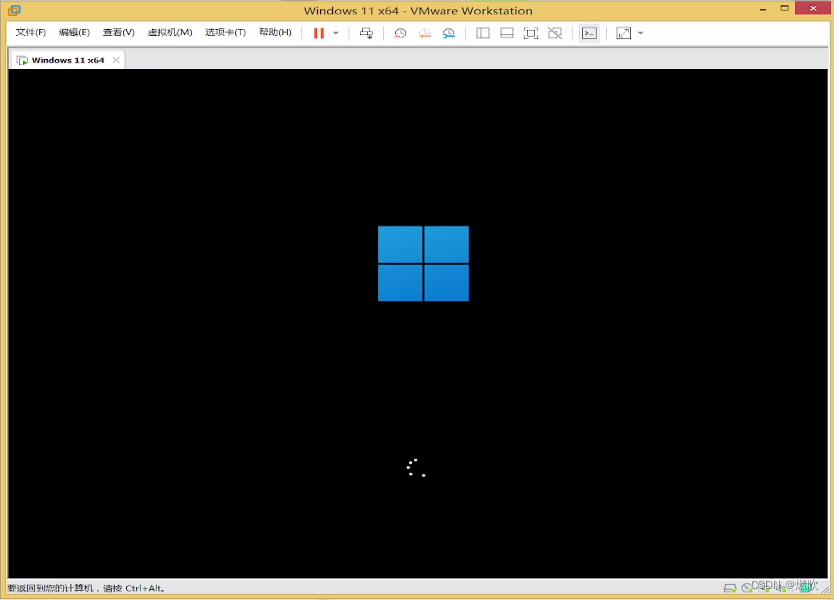Toggle the console view button
Viewport: 834px width, 600px height.
click(x=589, y=33)
